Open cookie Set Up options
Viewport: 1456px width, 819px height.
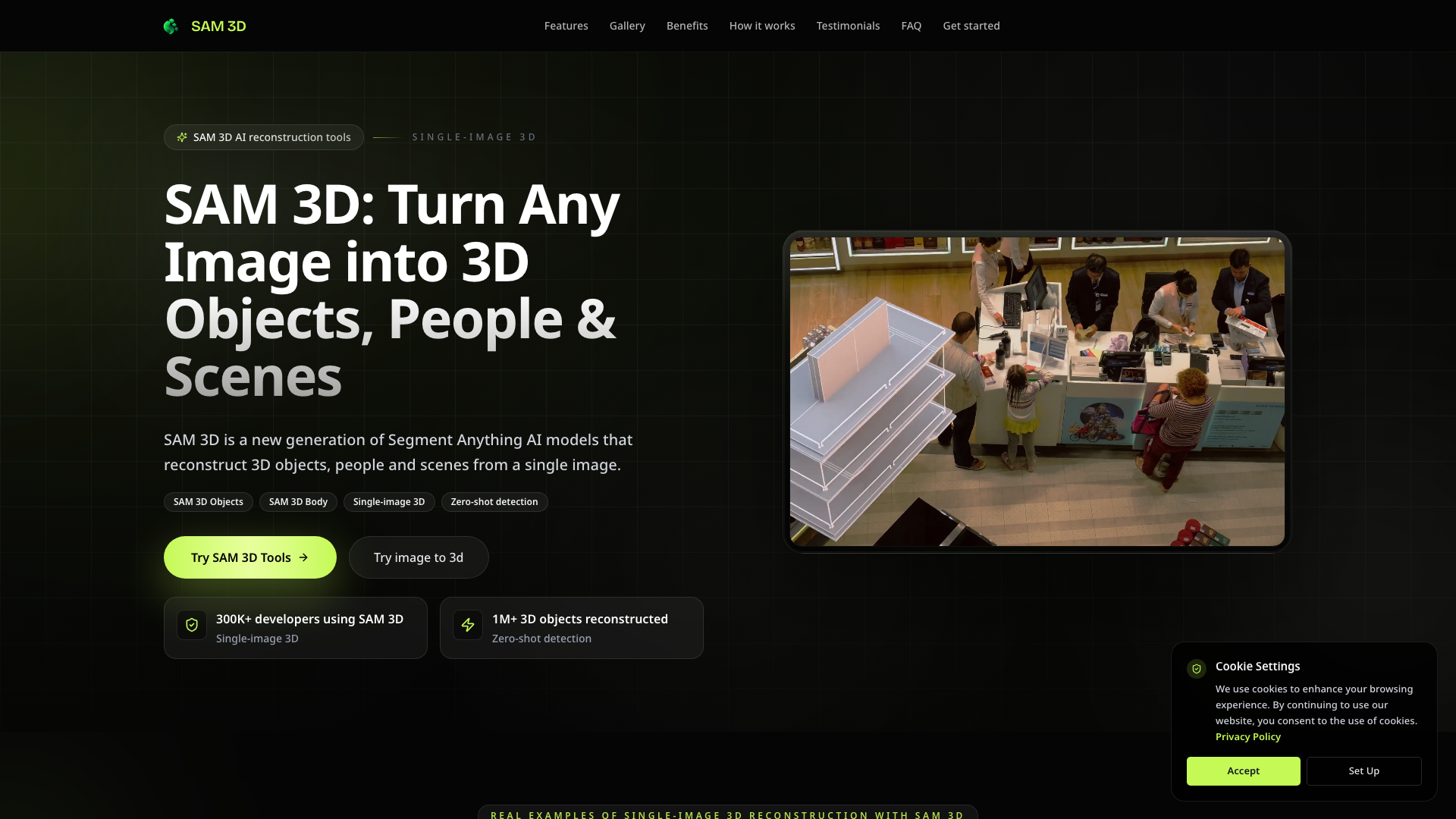[x=1363, y=771]
